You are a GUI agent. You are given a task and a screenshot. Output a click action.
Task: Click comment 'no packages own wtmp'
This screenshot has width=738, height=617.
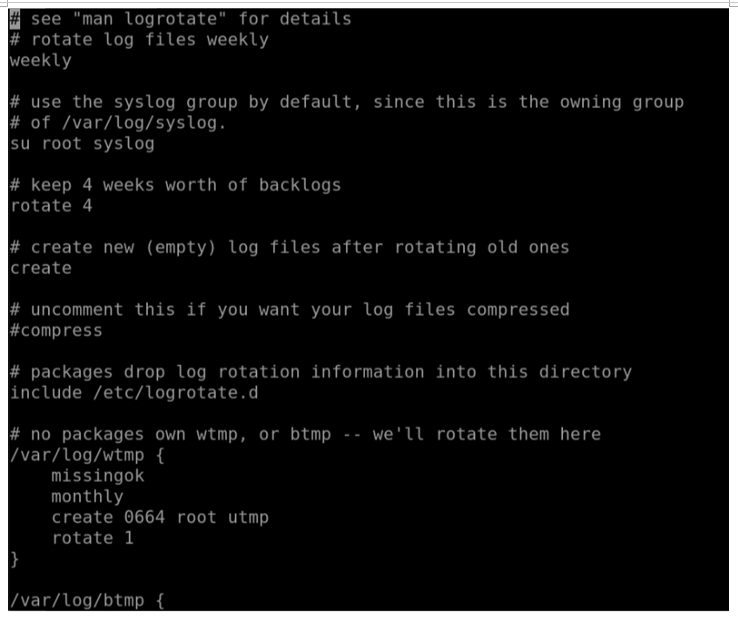305,434
